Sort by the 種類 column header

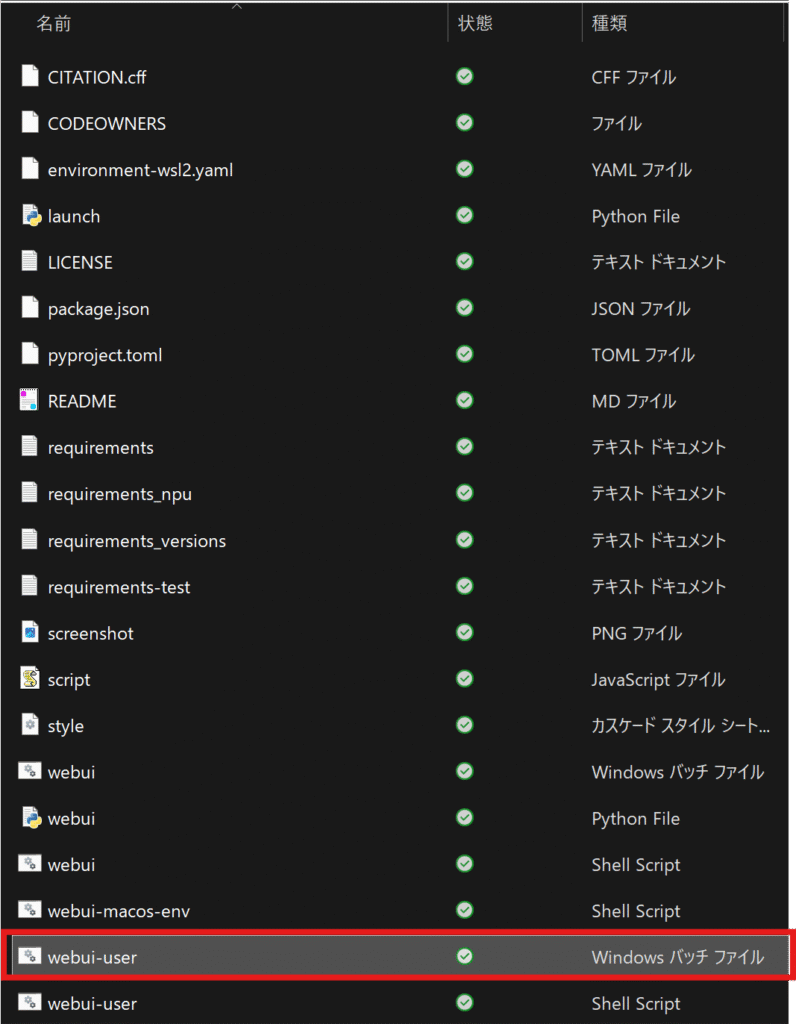[x=609, y=24]
